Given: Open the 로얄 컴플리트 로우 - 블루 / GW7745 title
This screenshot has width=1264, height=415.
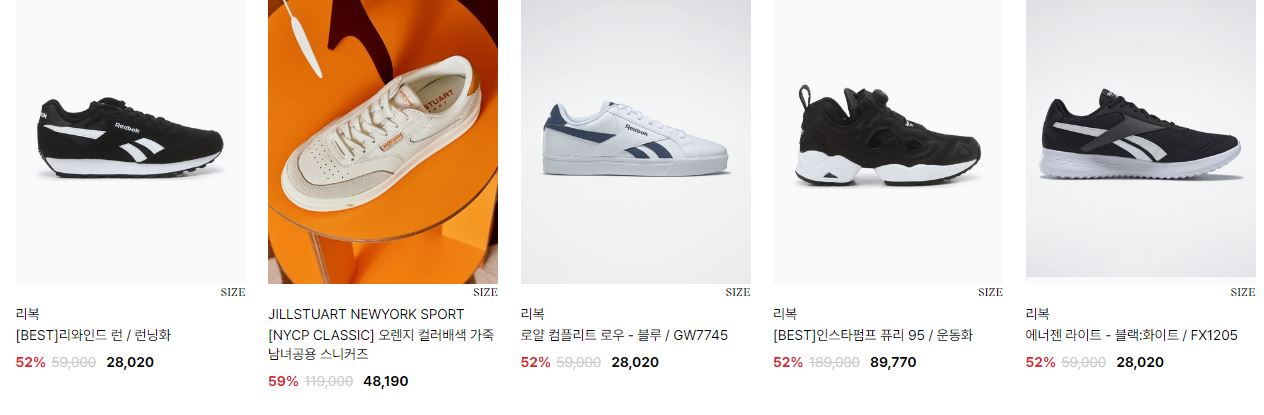Looking at the screenshot, I should (x=624, y=335).
